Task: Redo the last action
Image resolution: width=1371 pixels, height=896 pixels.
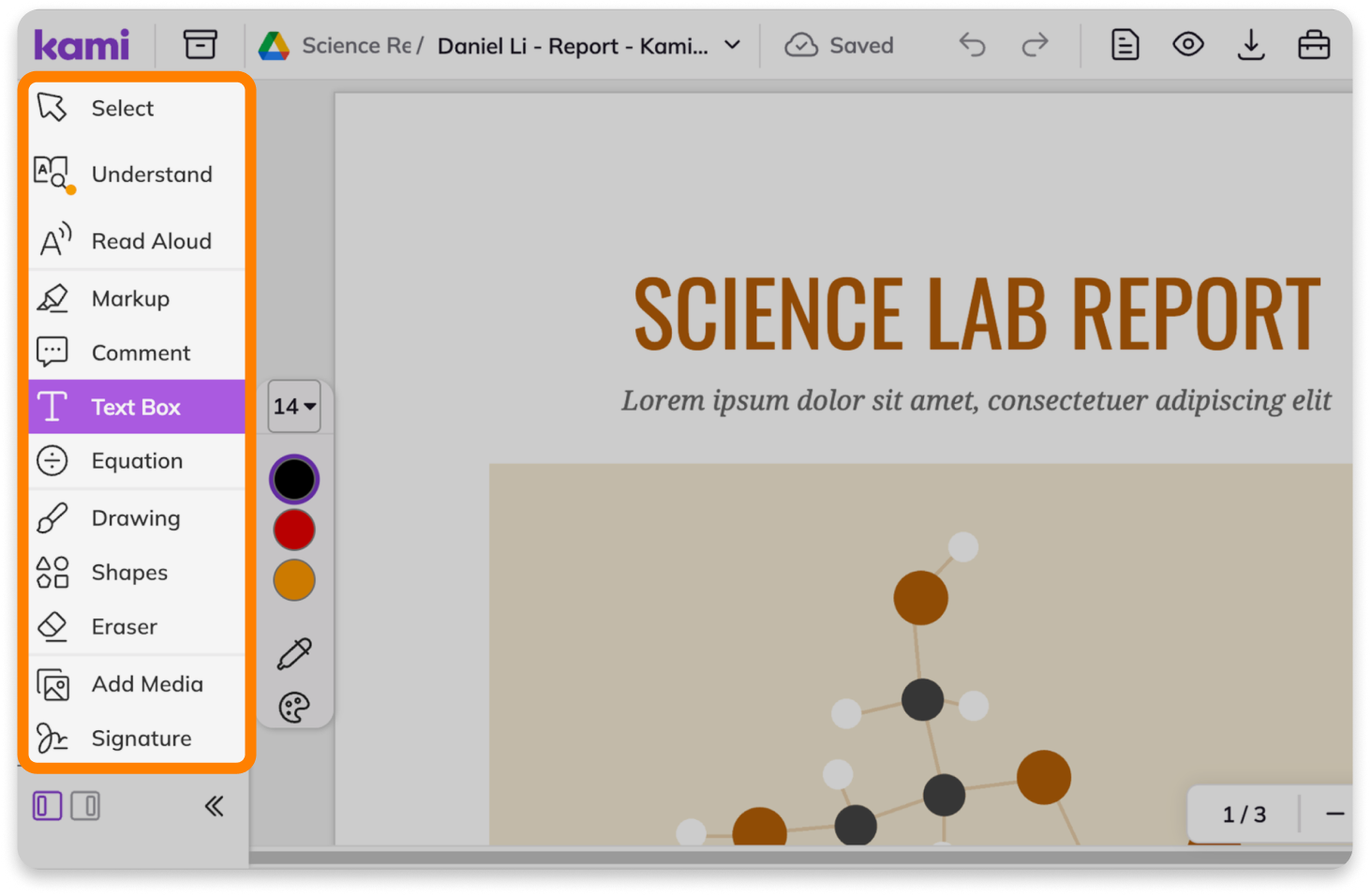Action: 1035,45
